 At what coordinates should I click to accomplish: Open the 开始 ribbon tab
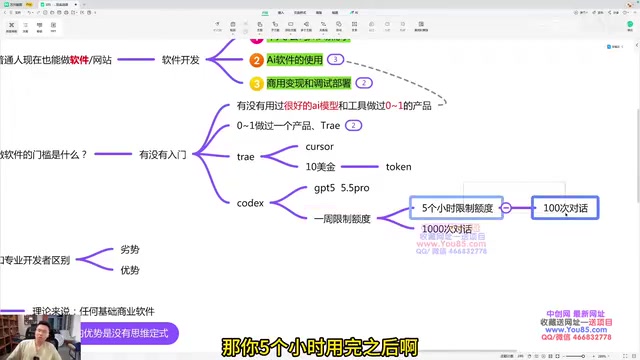point(265,13)
